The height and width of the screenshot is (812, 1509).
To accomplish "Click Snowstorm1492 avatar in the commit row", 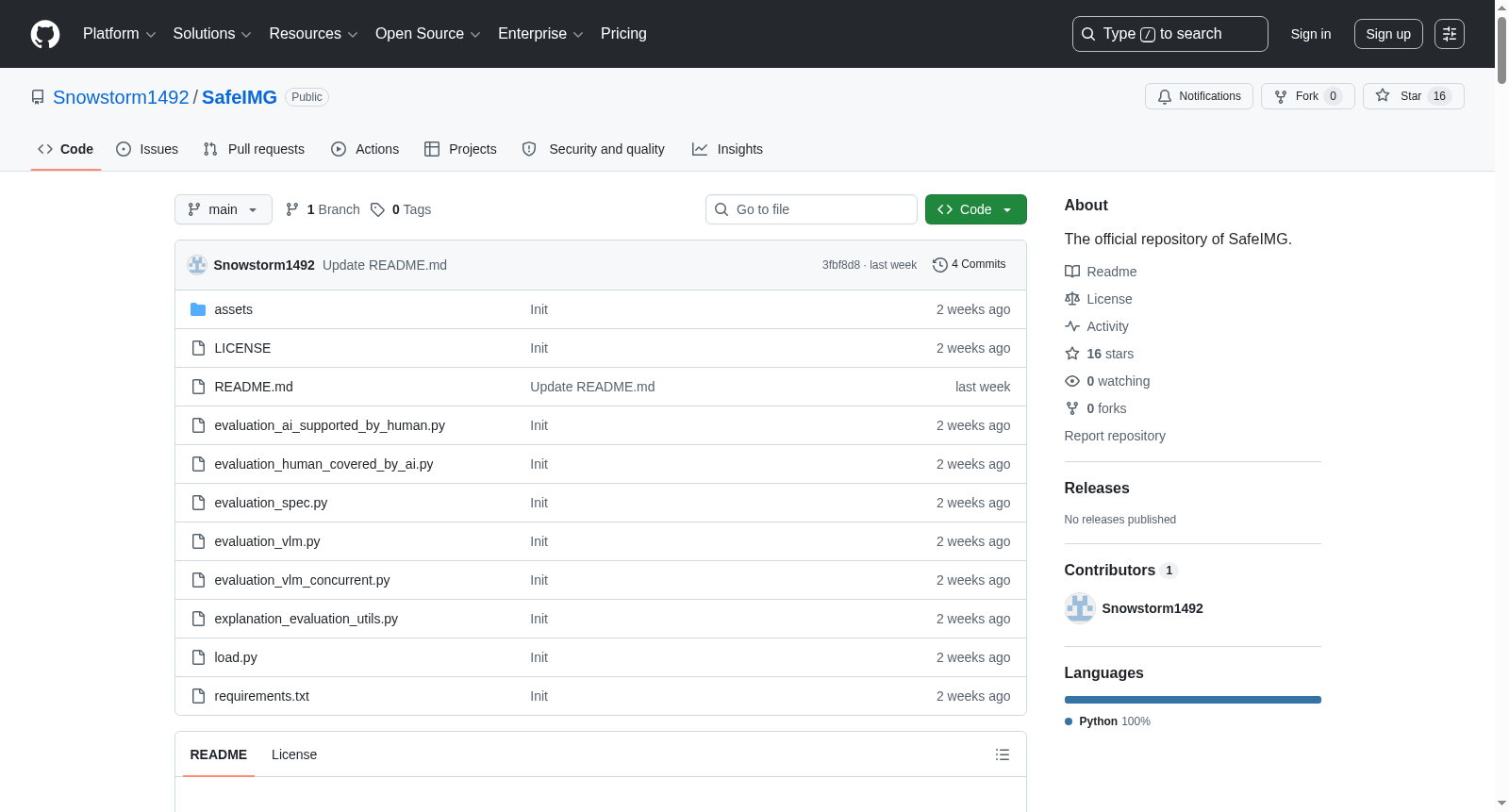I will (x=197, y=265).
